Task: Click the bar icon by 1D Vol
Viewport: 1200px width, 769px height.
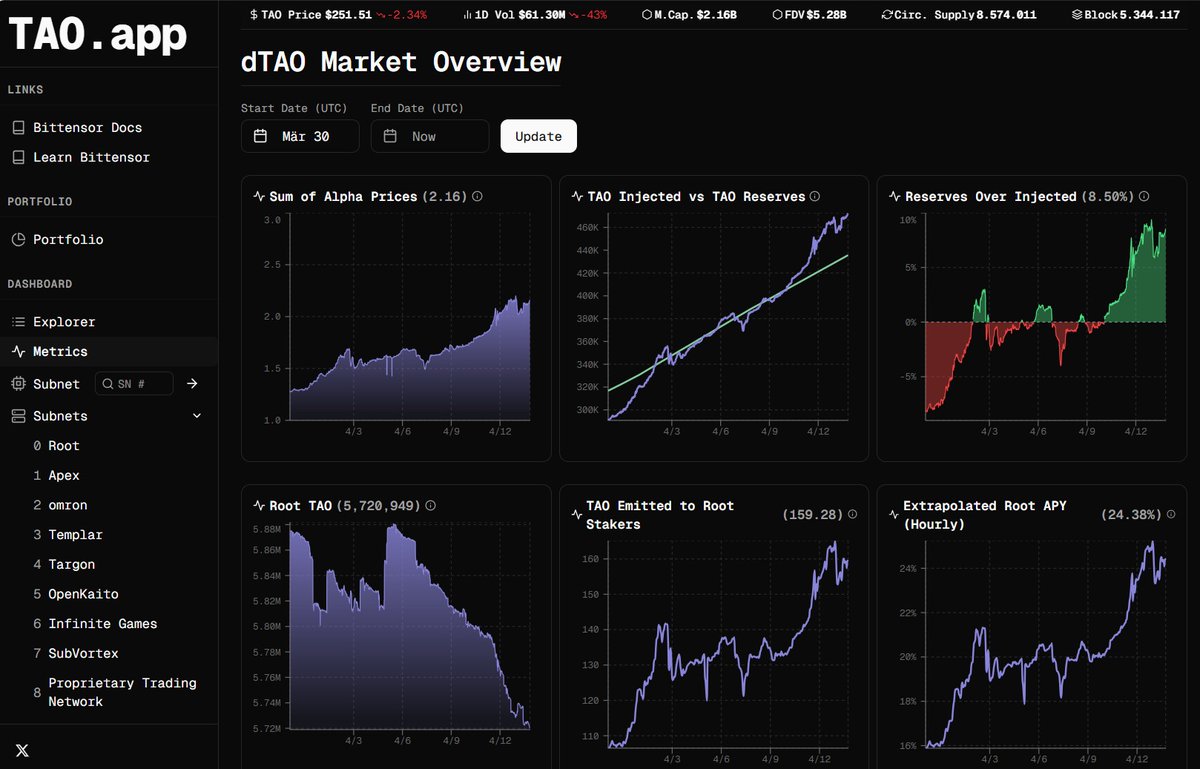Action: [x=467, y=15]
